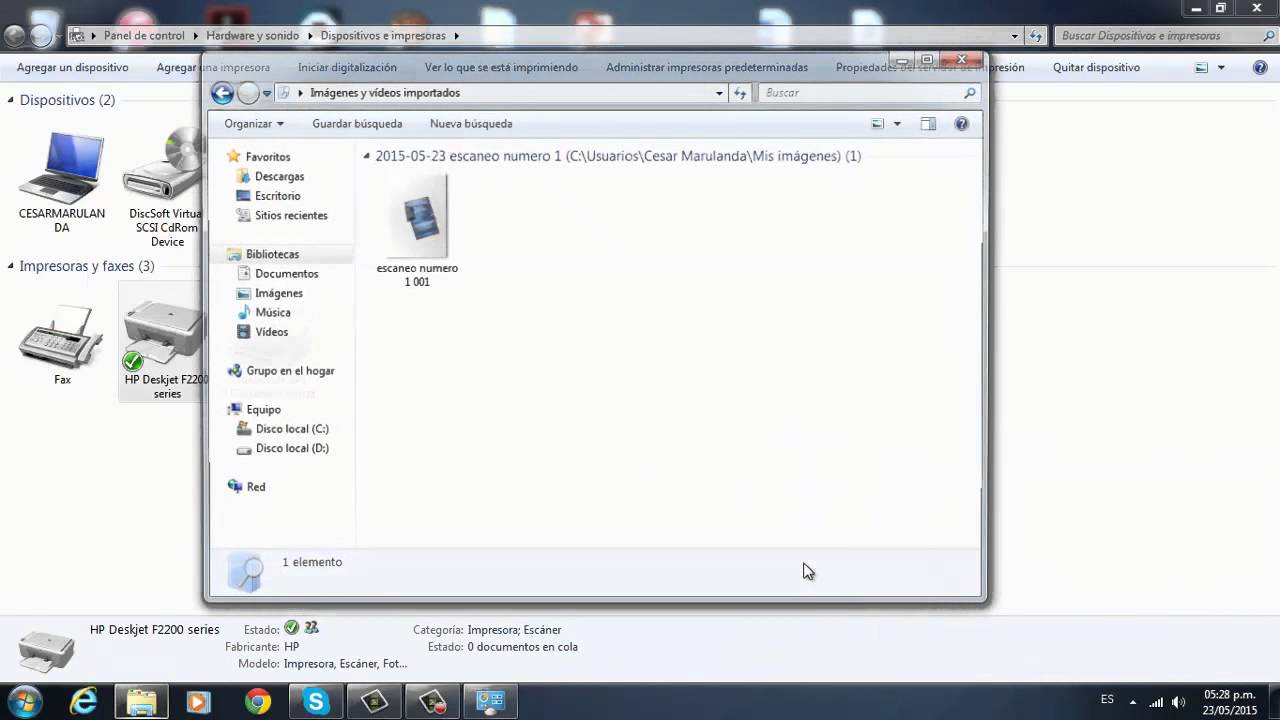
Task: Open Documentos library
Action: click(286, 274)
